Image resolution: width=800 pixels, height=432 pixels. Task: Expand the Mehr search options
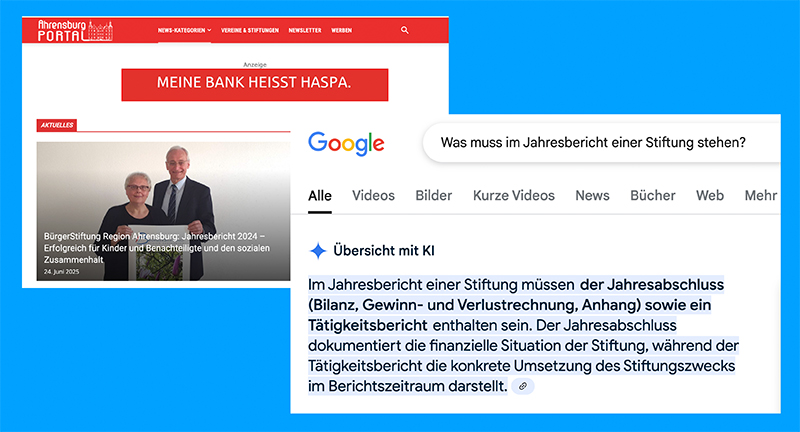coord(761,195)
